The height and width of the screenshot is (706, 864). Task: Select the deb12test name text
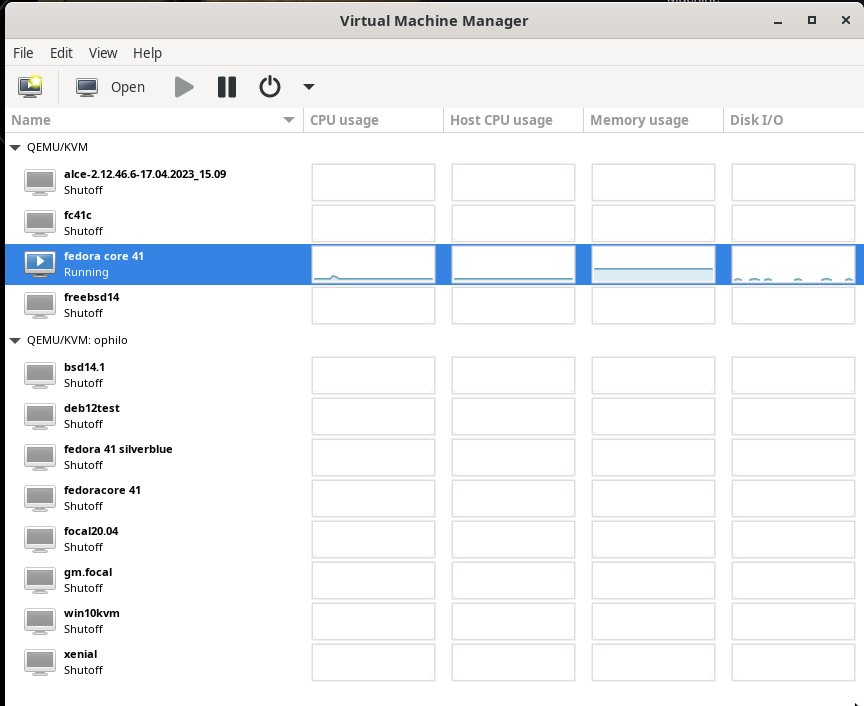click(91, 408)
